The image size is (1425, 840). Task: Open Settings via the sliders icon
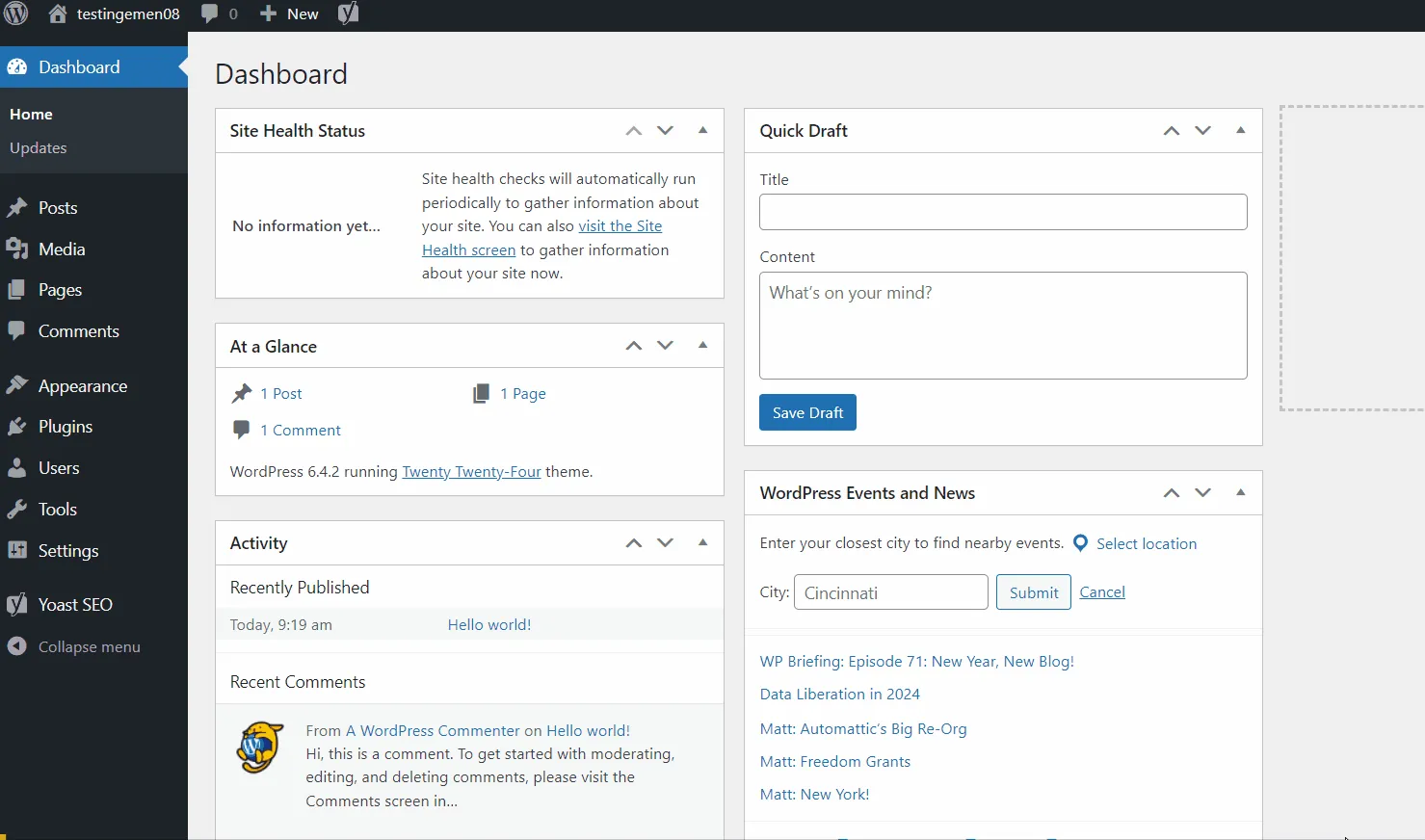17,550
